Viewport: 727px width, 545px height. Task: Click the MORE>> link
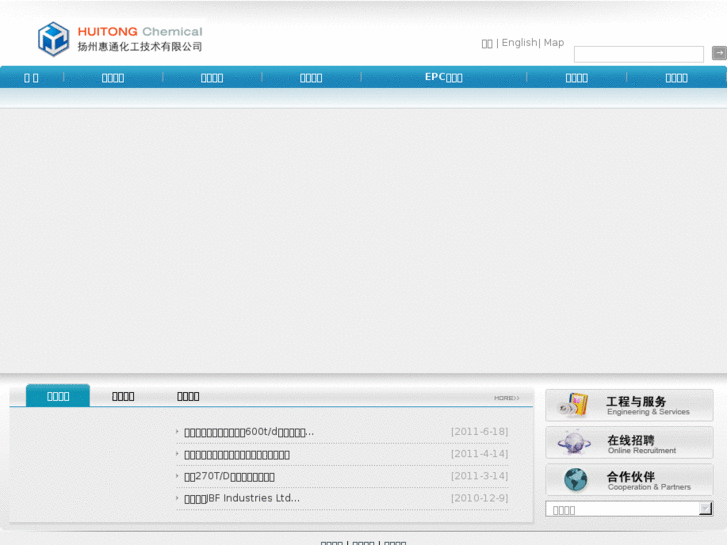(x=506, y=398)
